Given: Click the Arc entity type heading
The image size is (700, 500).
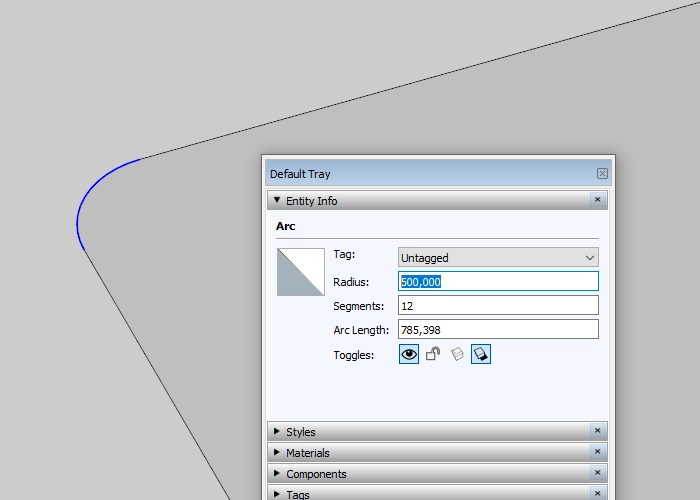Looking at the screenshot, I should pos(286,226).
